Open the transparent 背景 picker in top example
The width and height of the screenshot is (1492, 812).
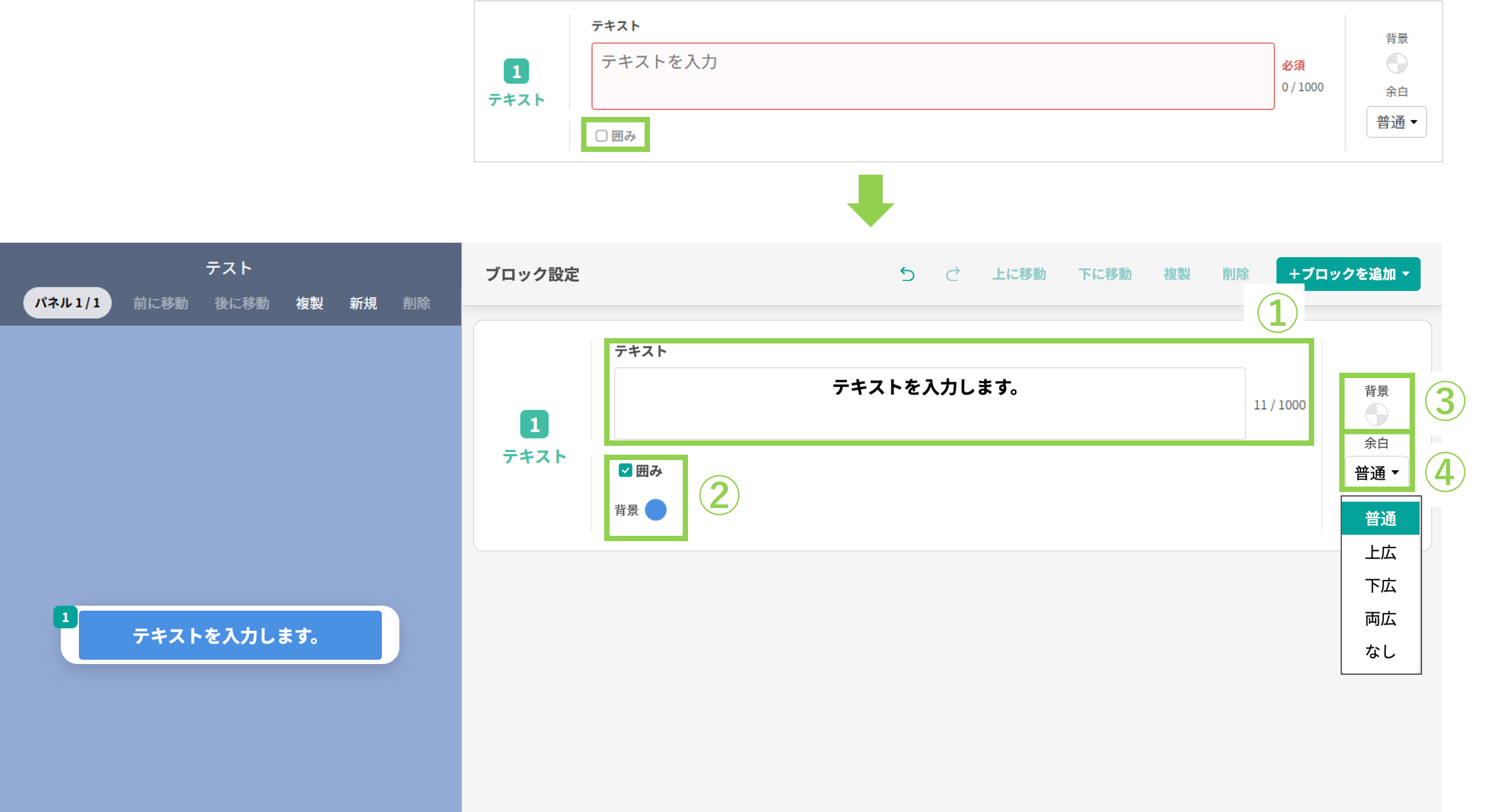1397,63
